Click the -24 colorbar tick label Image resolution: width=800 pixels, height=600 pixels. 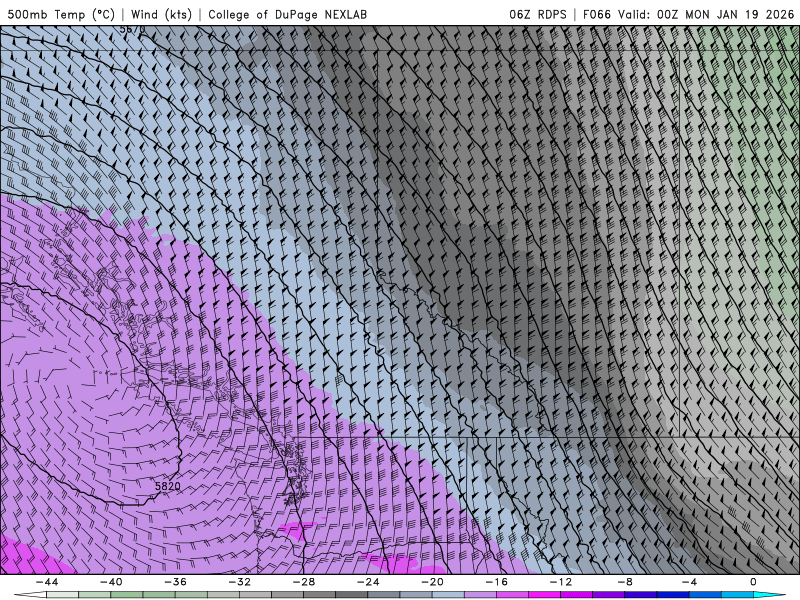point(368,582)
